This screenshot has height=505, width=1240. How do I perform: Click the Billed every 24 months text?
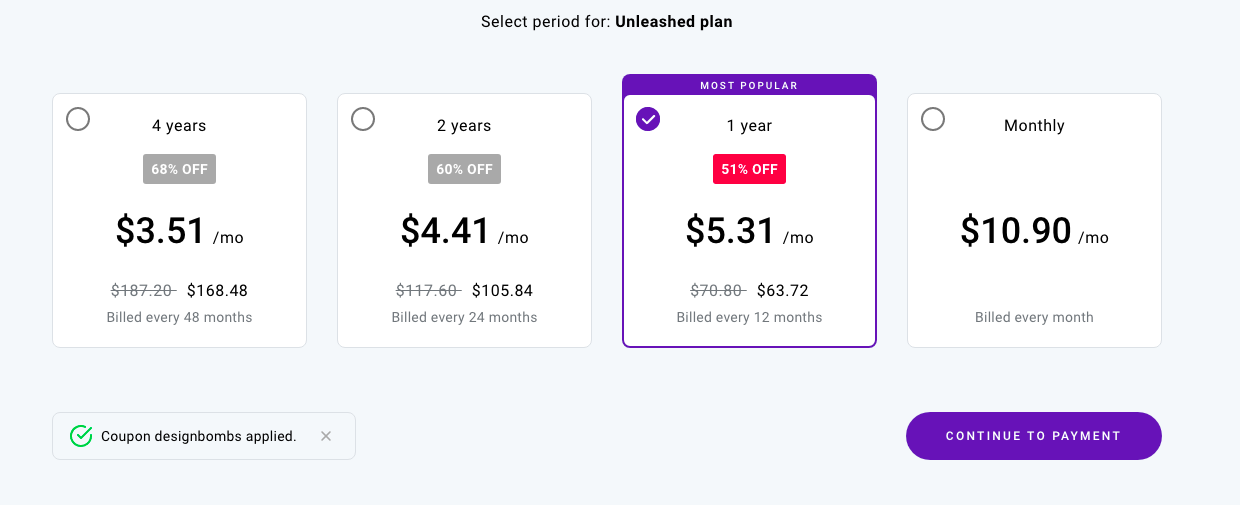pos(464,317)
